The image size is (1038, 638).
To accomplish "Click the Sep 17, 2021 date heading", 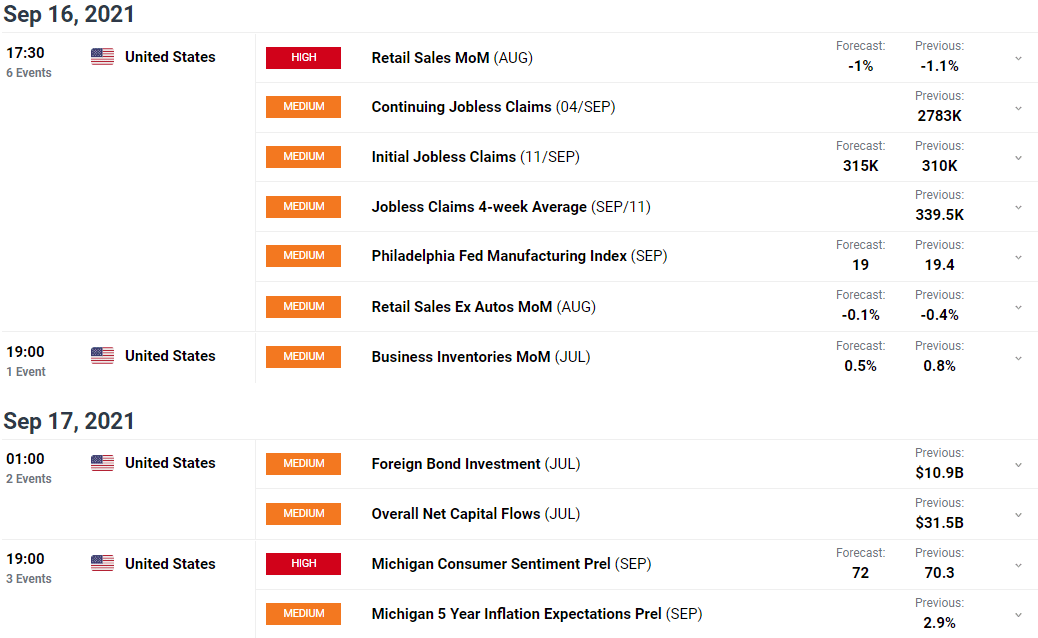I will pyautogui.click(x=69, y=421).
